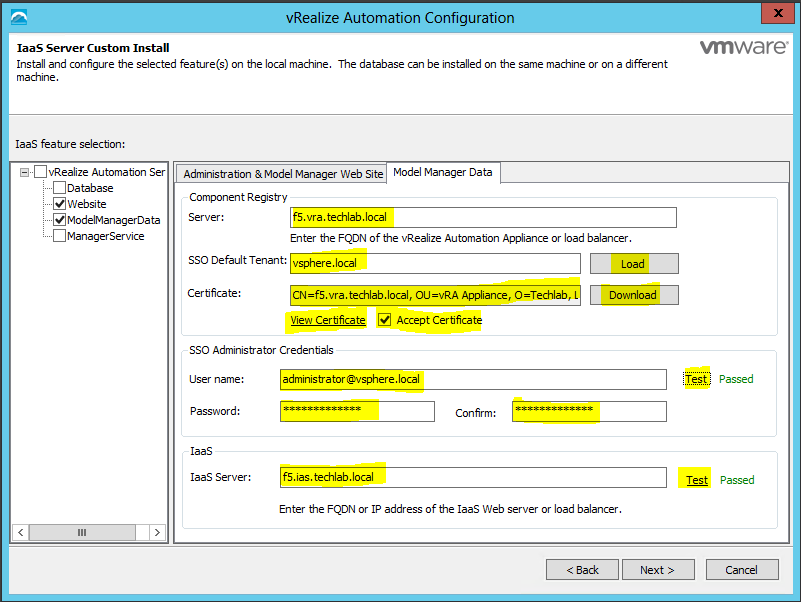Close the vRealize Automation Configuration window
The width and height of the screenshot is (801, 602).
778,13
